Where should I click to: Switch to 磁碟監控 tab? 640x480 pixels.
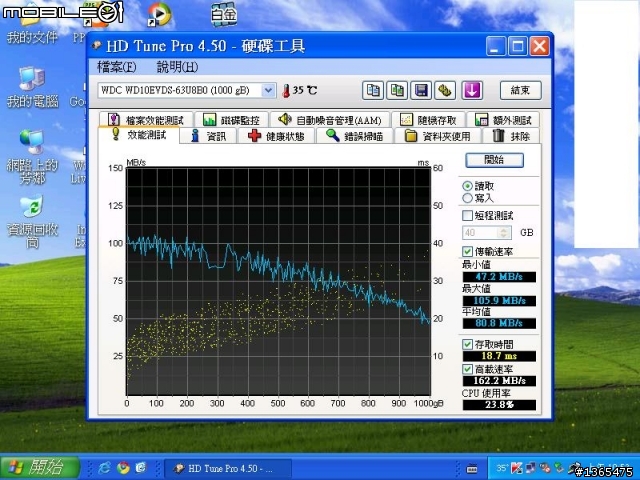click(231, 120)
